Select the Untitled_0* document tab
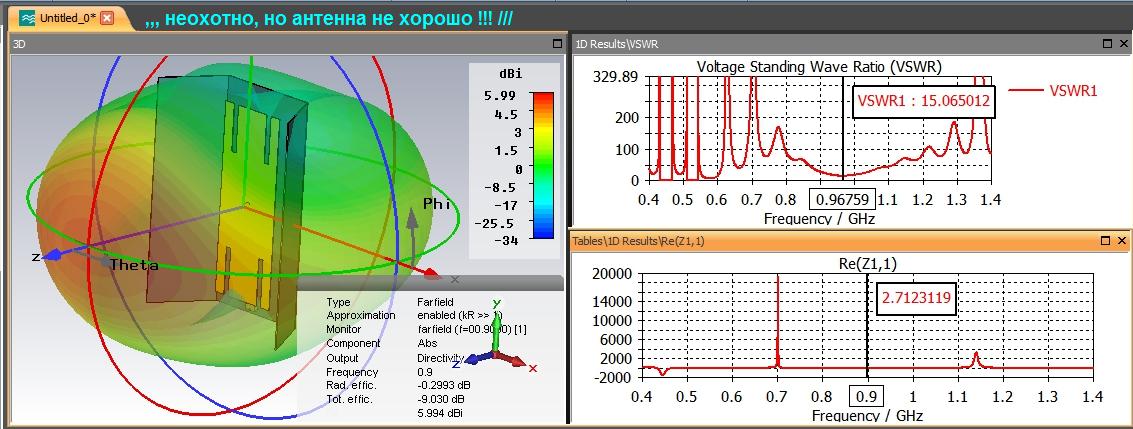 click(69, 18)
